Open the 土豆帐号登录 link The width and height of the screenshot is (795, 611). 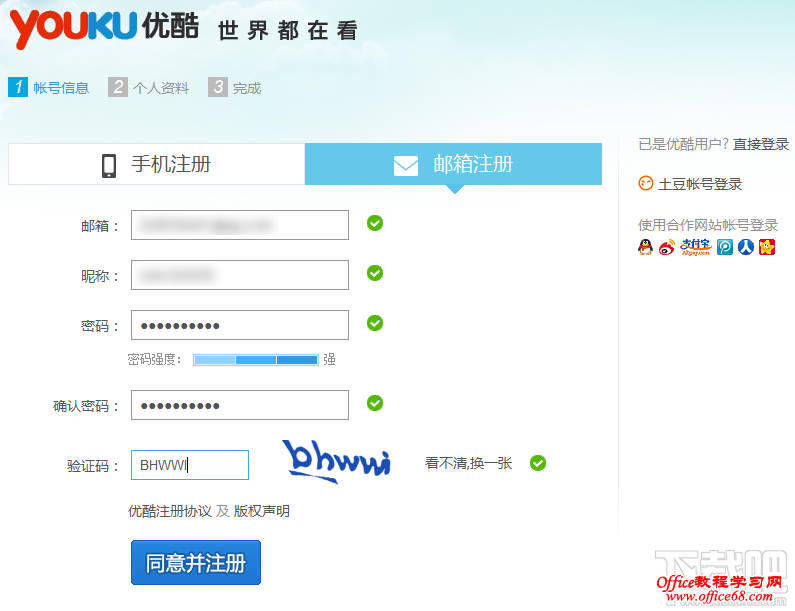point(700,184)
